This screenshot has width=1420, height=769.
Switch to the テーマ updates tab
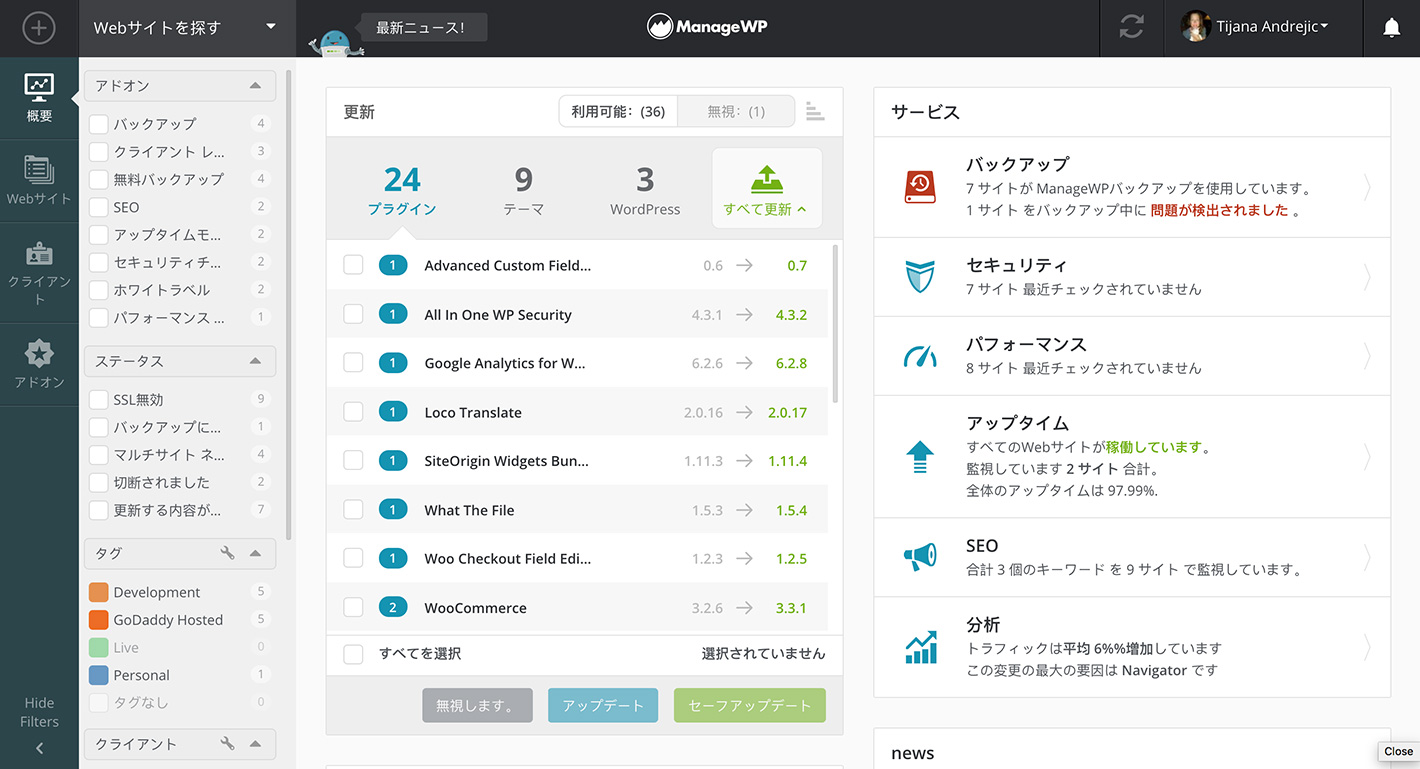tap(523, 190)
